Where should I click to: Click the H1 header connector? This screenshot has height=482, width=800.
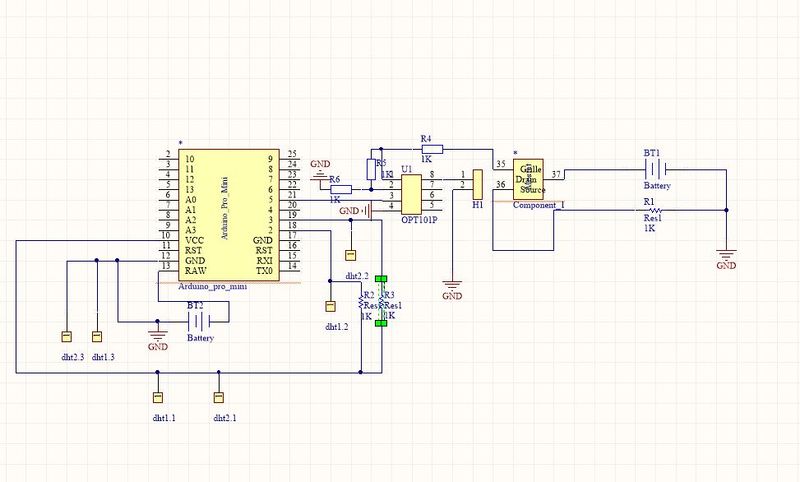tap(477, 184)
